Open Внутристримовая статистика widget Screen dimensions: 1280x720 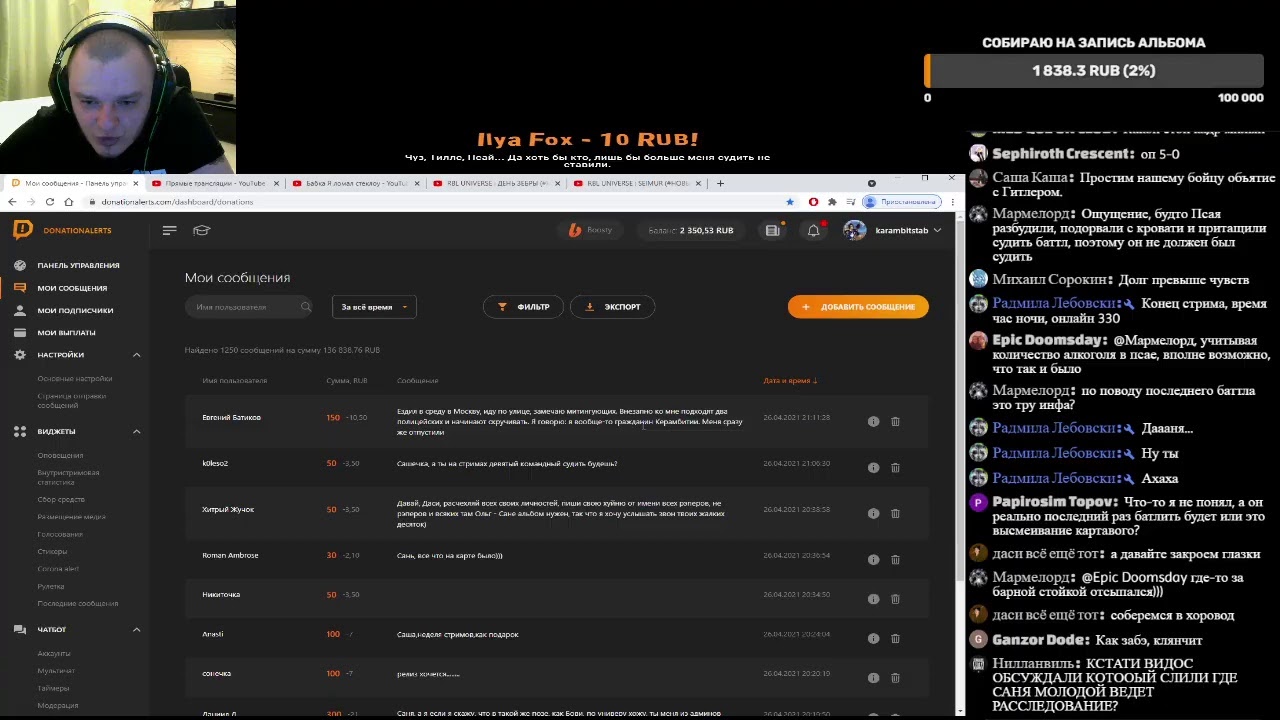pyautogui.click(x=68, y=477)
